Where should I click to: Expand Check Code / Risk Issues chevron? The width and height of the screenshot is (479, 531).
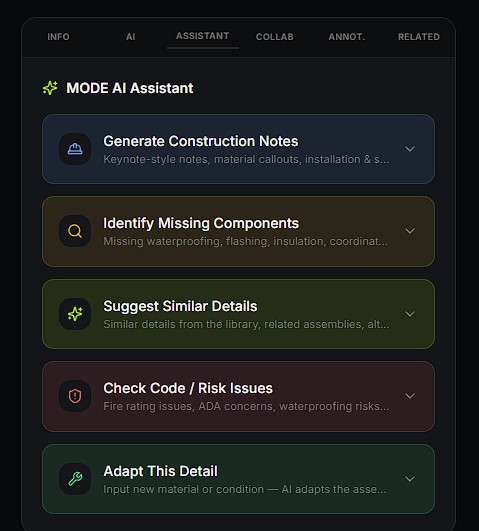[x=410, y=396]
